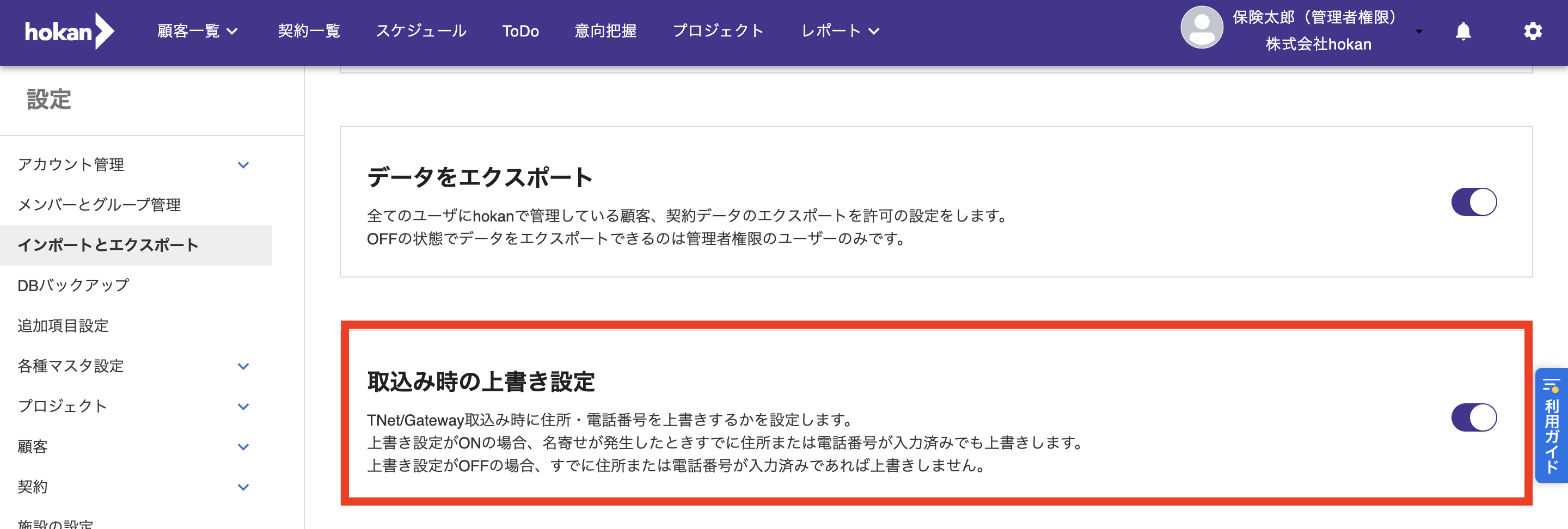Toggle データをエクスポート switch
Viewport: 1568px width, 529px height.
coord(1474,202)
